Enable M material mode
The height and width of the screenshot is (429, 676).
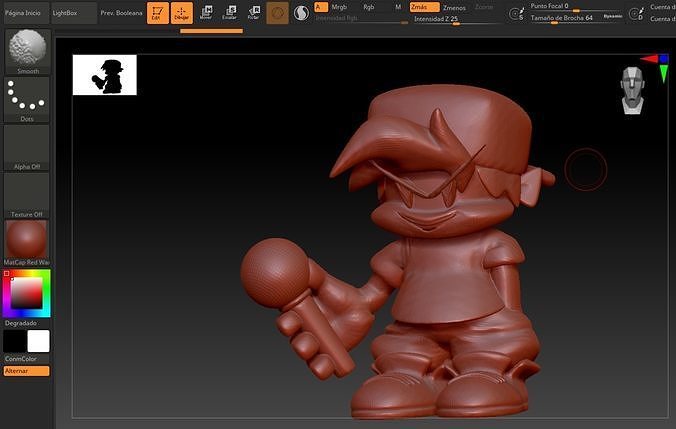coord(398,7)
